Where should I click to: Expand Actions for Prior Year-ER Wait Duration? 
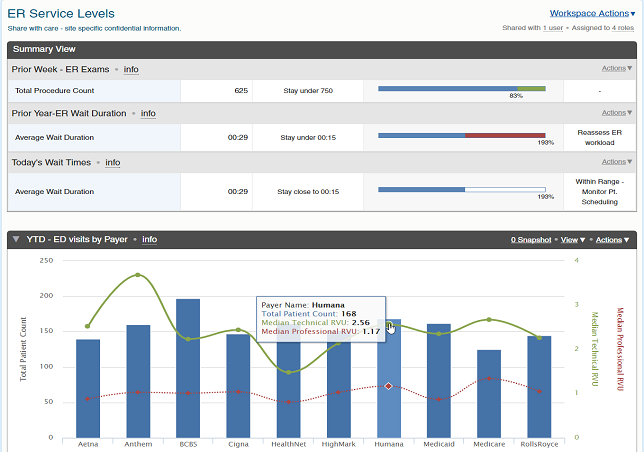pyautogui.click(x=615, y=114)
